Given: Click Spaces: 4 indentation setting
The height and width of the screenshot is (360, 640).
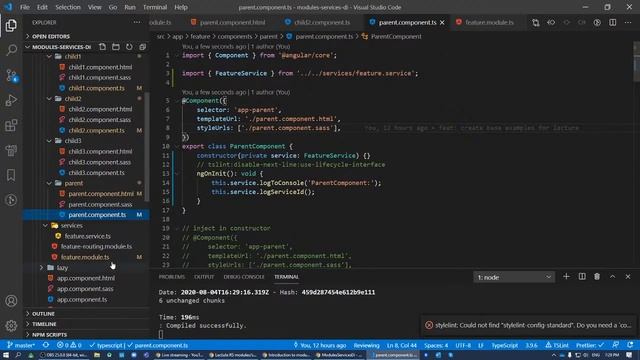Looking at the screenshot, I should point(436,345).
